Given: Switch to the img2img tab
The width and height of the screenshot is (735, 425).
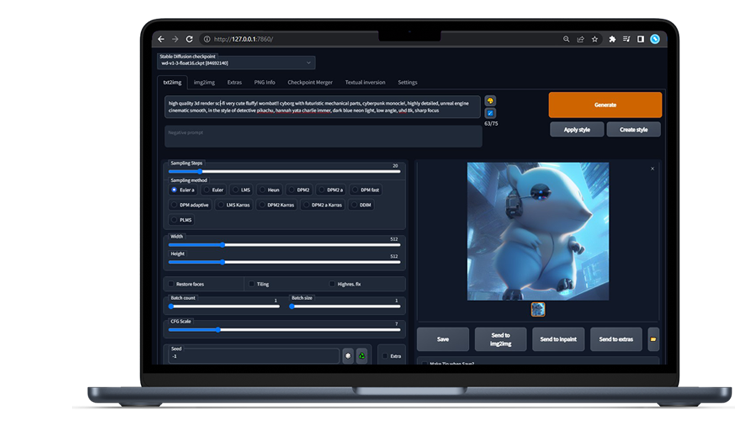Looking at the screenshot, I should pyautogui.click(x=204, y=82).
